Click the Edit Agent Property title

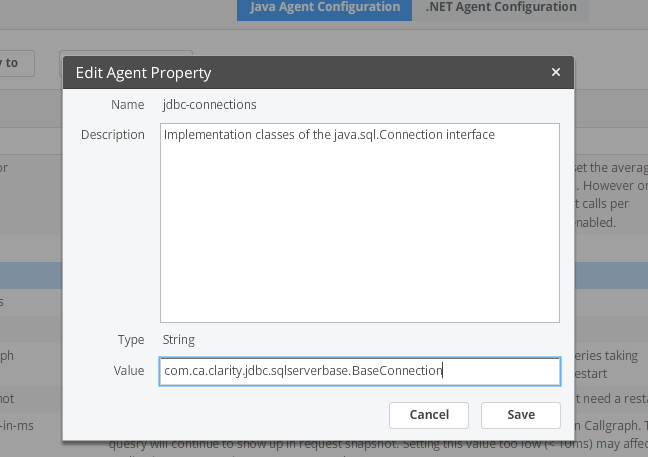tap(143, 73)
